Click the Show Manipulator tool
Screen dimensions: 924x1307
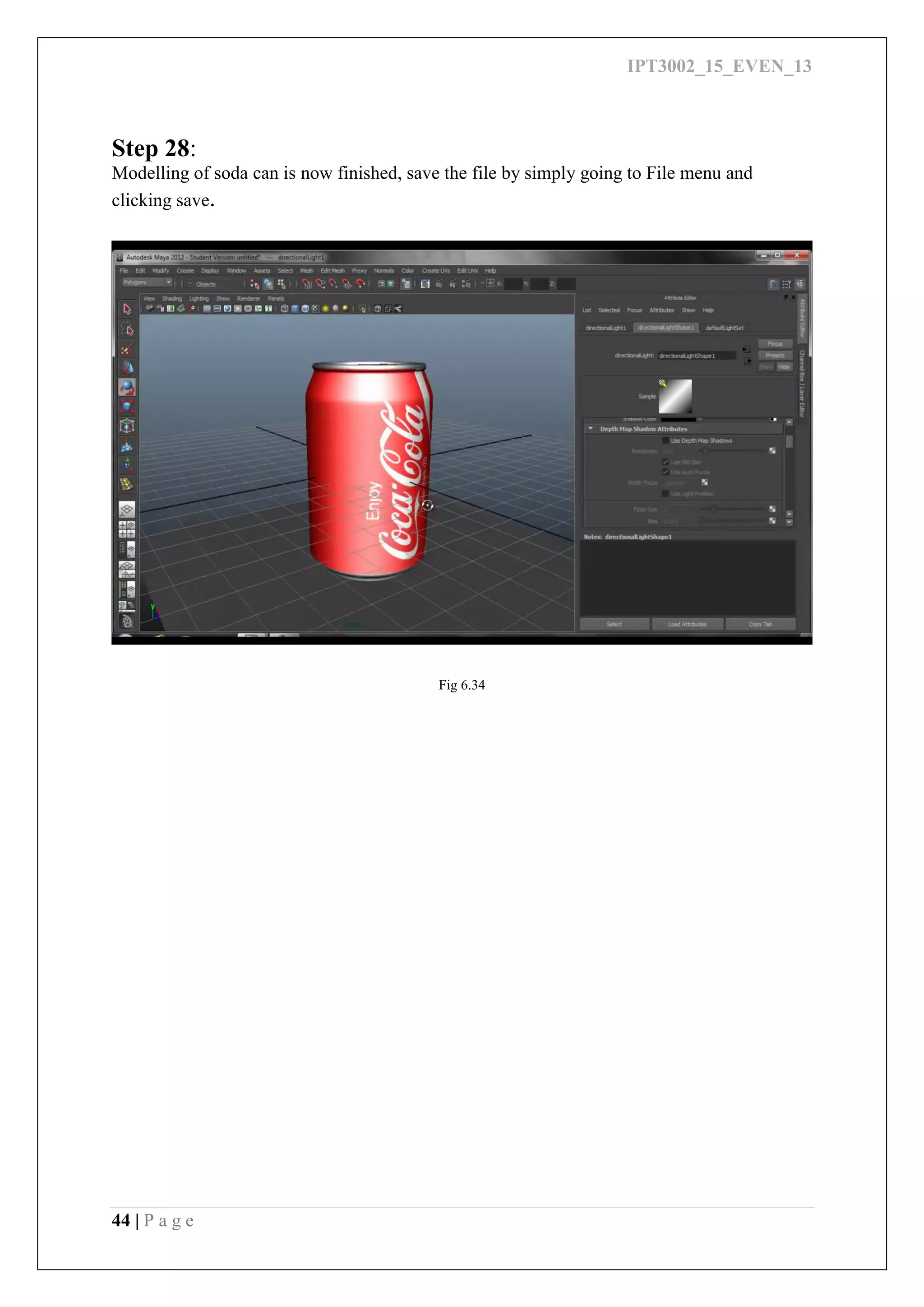click(x=127, y=465)
